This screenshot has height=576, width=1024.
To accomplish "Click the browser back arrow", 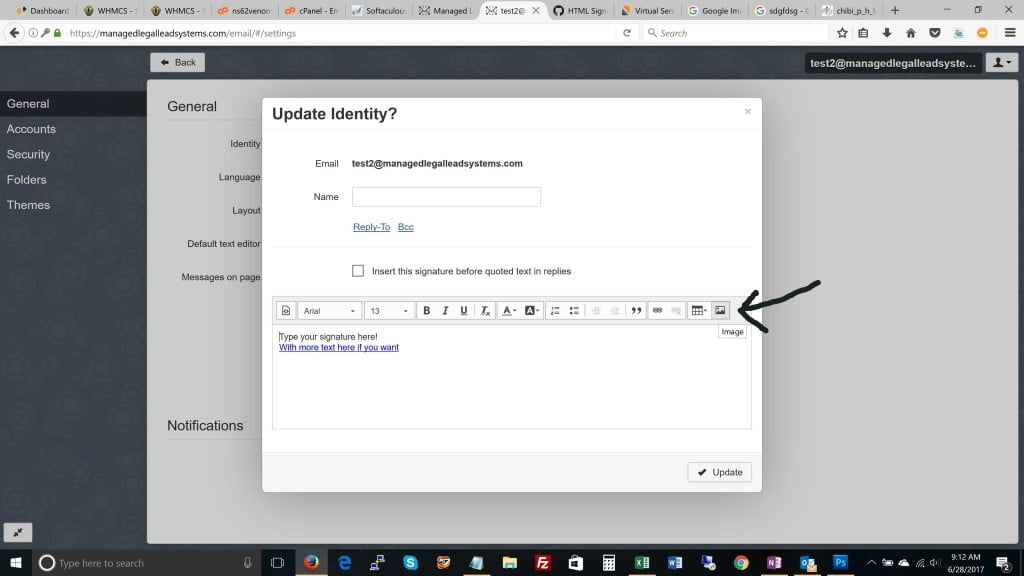I will (14, 33).
